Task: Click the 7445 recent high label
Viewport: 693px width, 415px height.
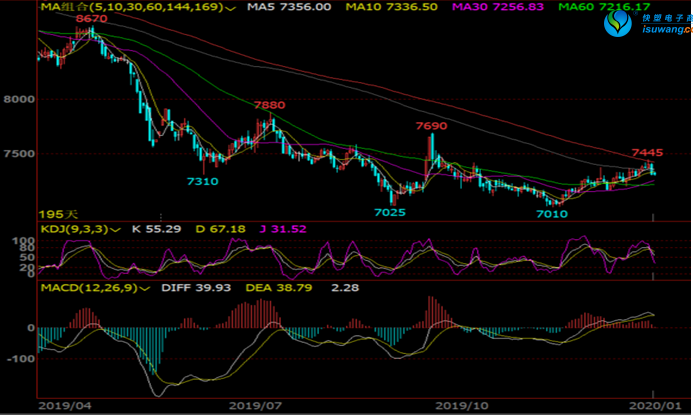Action: click(x=647, y=153)
